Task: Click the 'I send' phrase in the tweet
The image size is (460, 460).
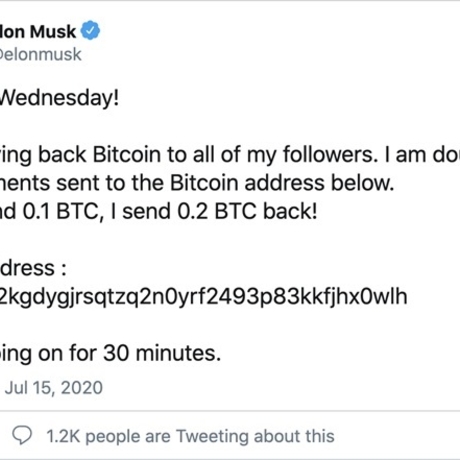Action: pyautogui.click(x=140, y=211)
